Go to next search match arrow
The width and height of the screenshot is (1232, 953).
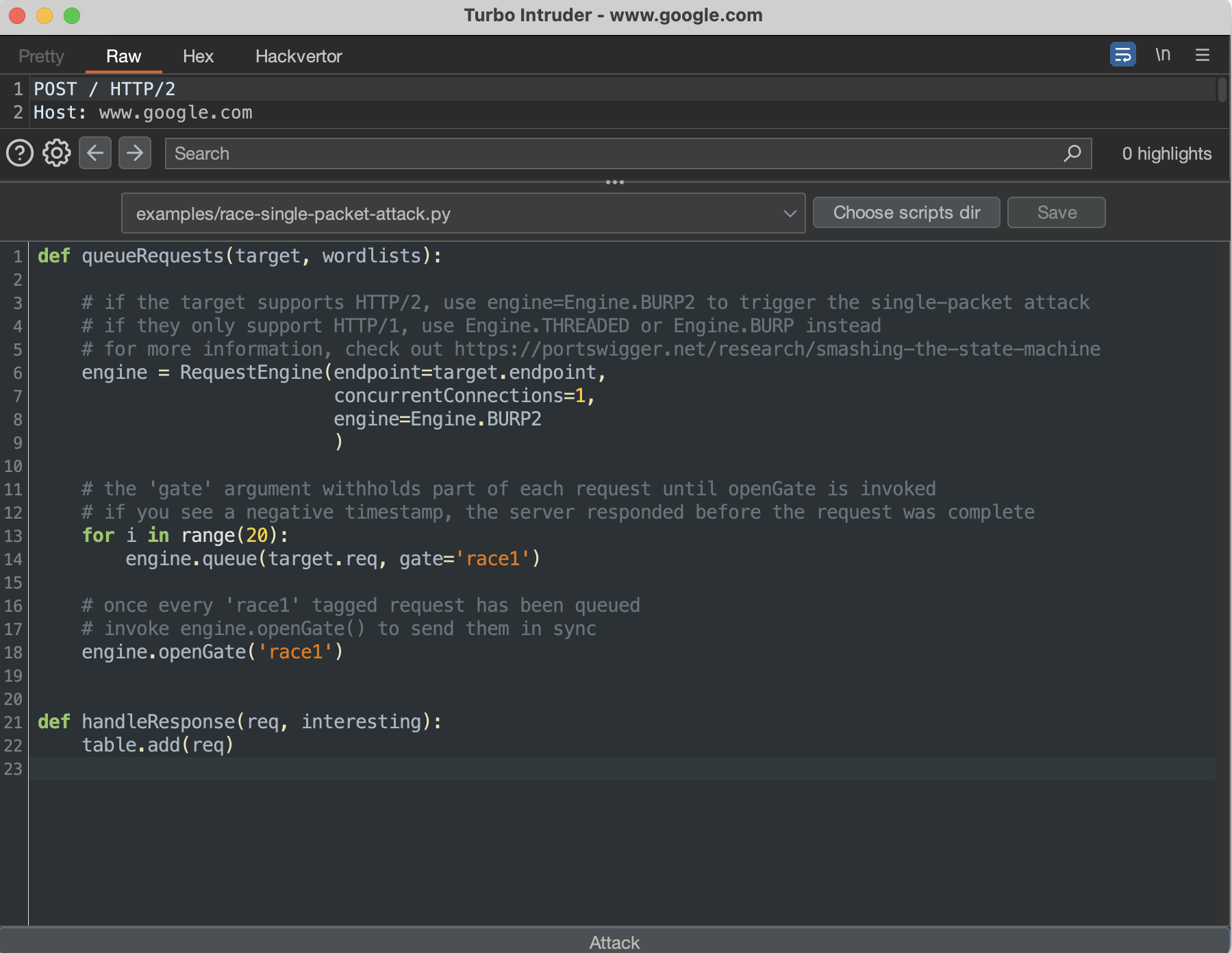[x=135, y=153]
